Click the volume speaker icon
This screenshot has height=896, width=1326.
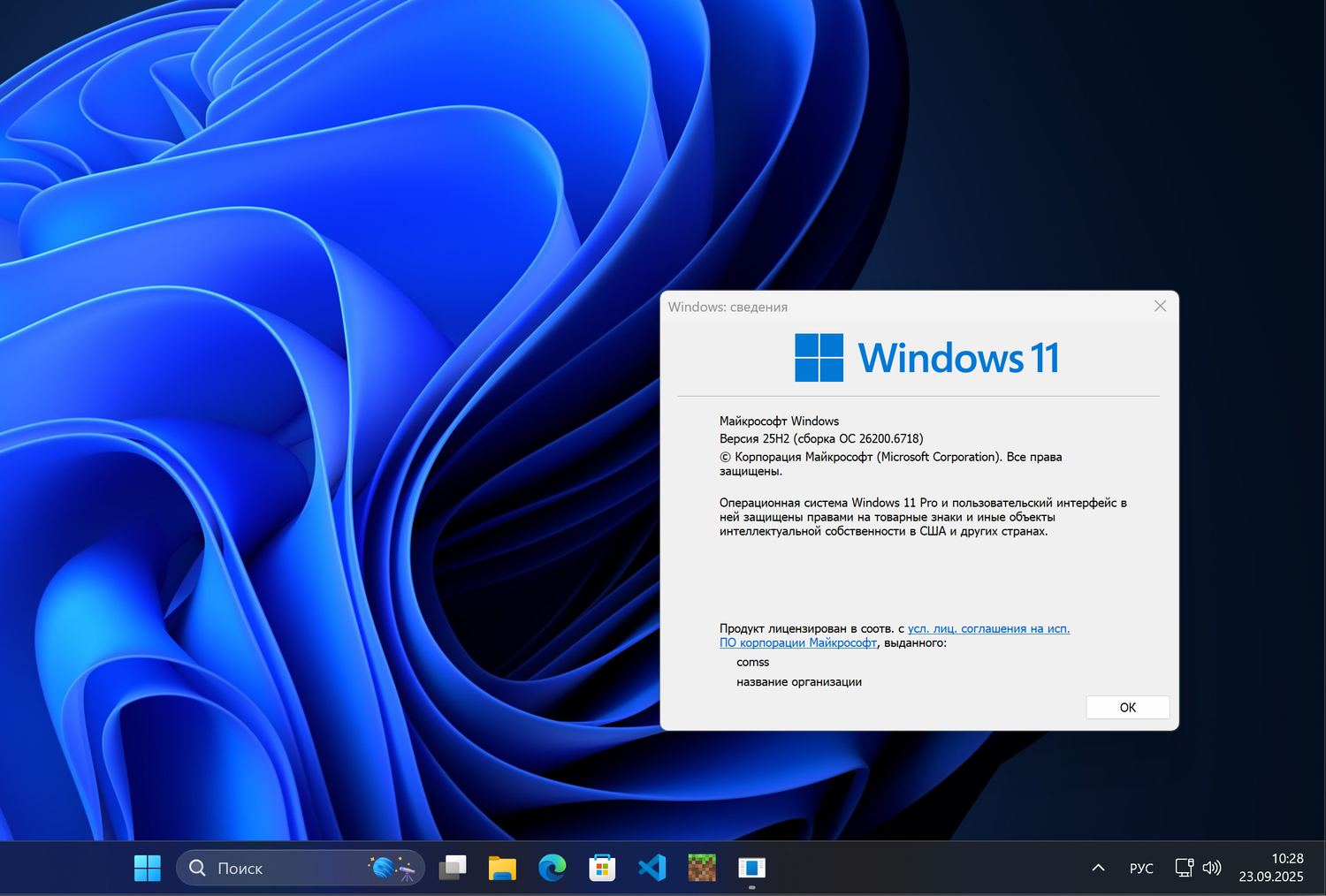coord(1212,869)
